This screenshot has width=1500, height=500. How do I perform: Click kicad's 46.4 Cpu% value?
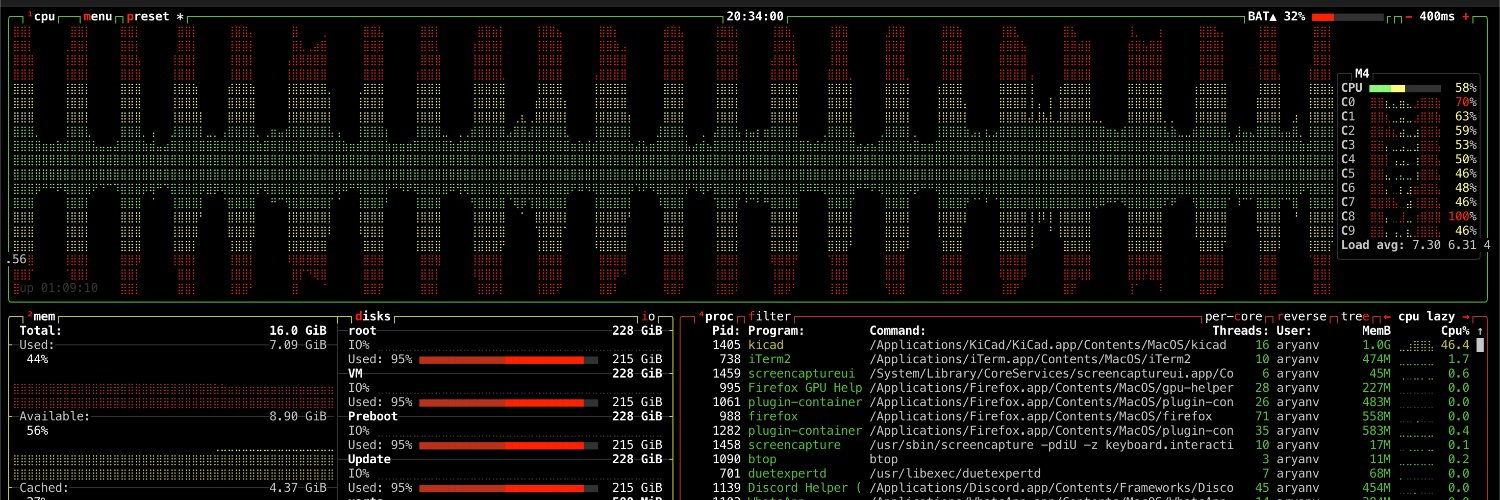[x=1455, y=345]
